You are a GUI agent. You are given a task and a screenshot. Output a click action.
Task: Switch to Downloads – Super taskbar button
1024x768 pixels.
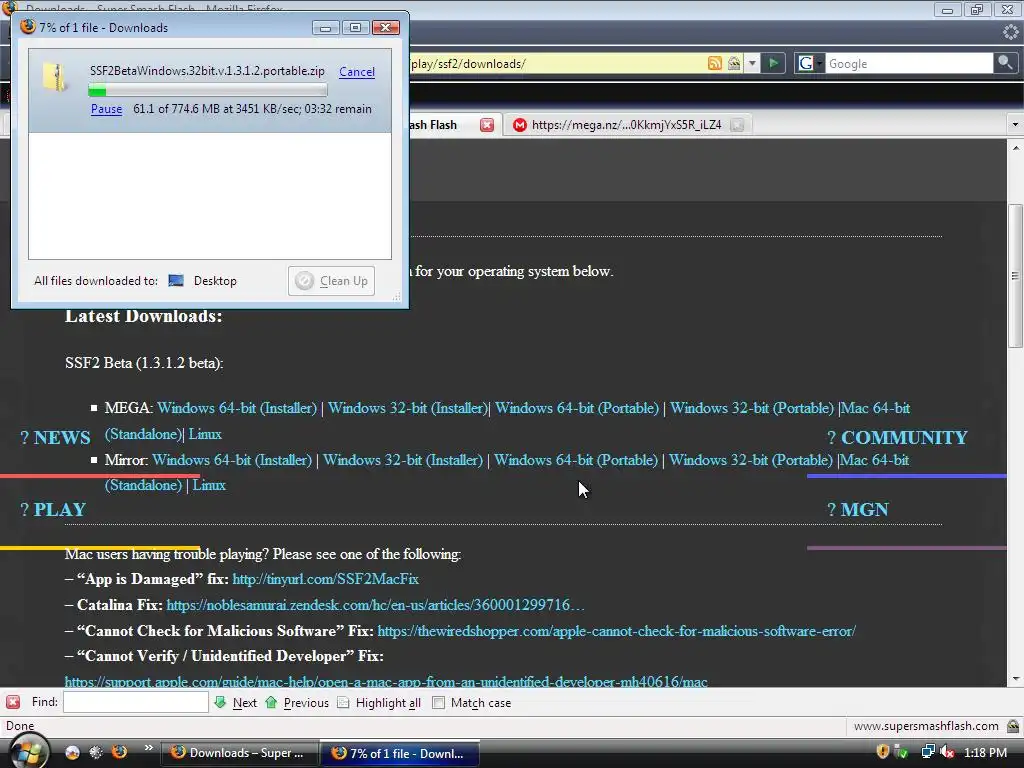pos(240,753)
